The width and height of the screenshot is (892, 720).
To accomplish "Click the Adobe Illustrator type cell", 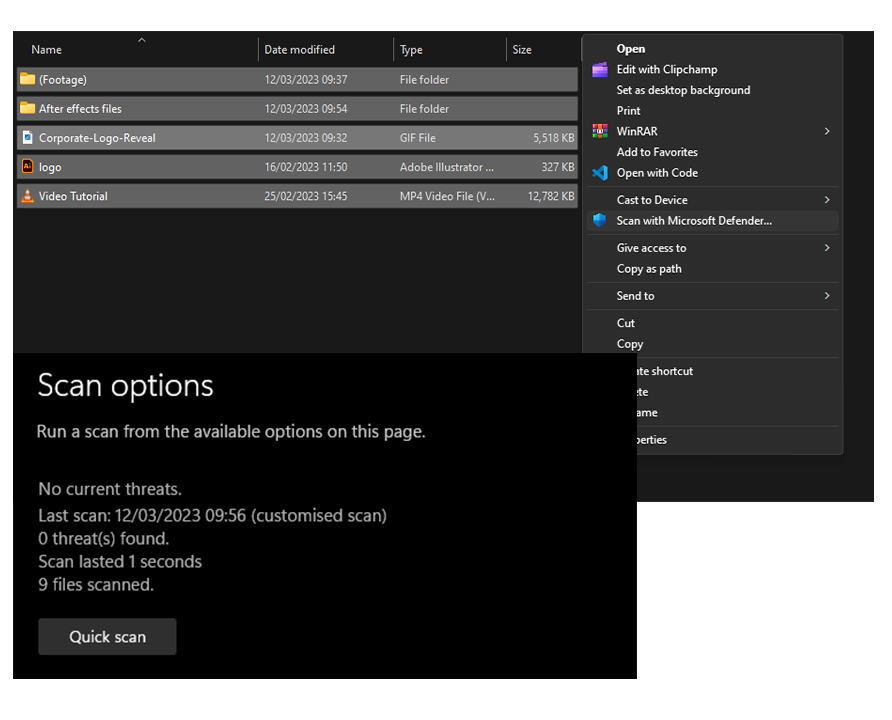I will pyautogui.click(x=447, y=167).
